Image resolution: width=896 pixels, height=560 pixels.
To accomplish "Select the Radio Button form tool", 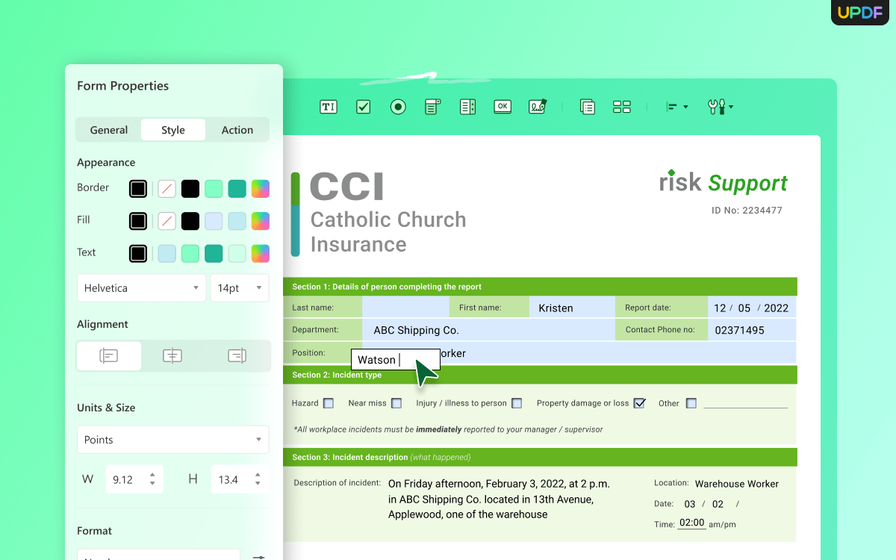I will pos(398,107).
